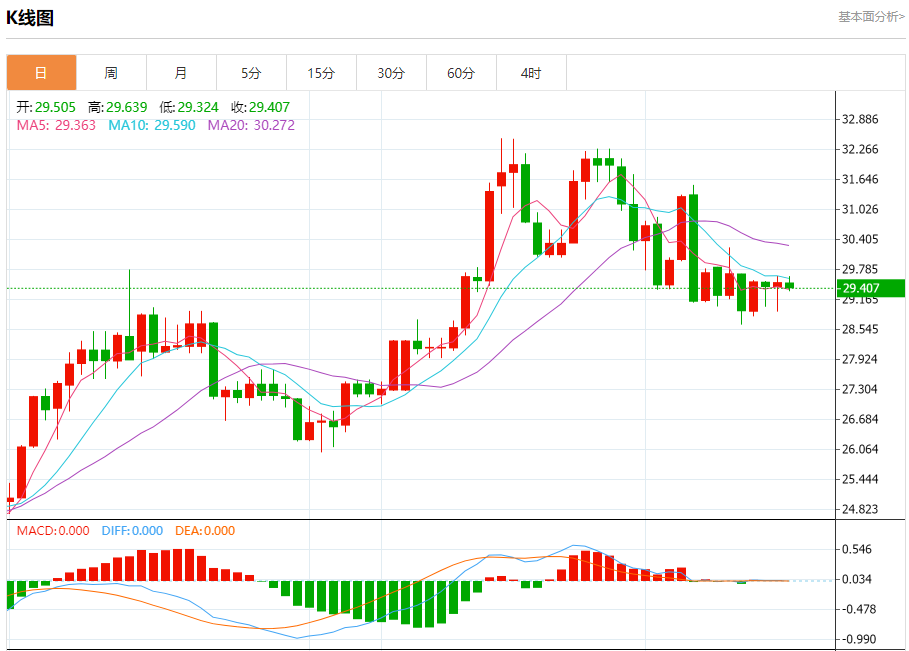Click the 26.064 price axis label
The width and height of the screenshot is (909, 651).
860,449
